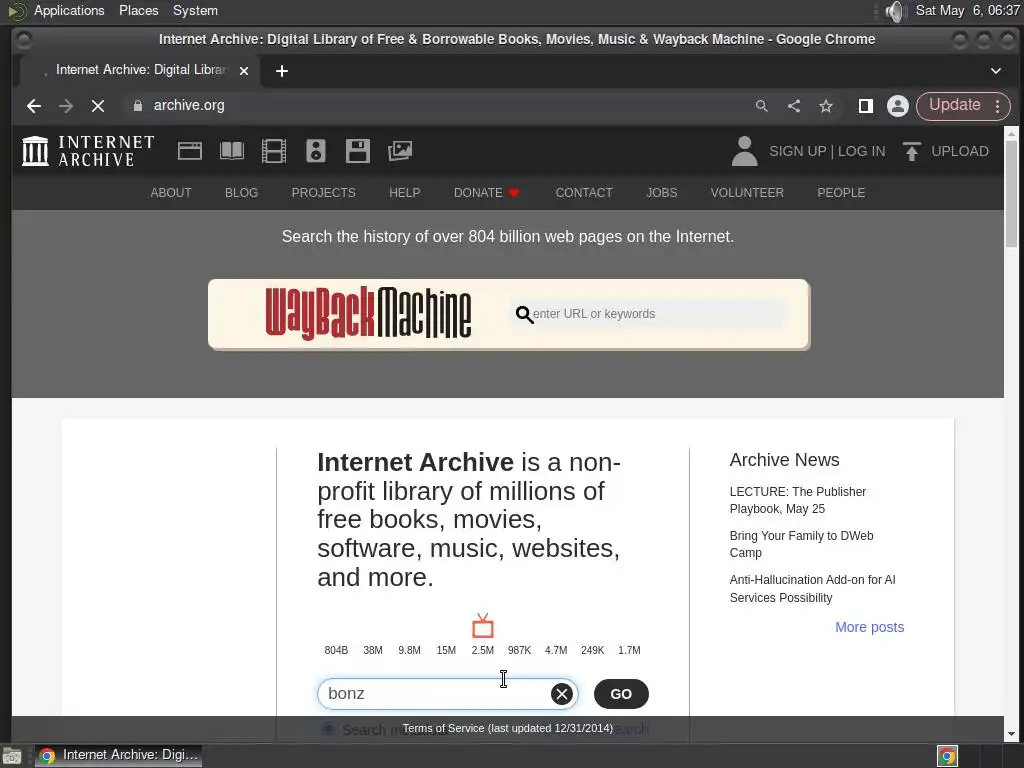Click the red TV icon above 2.5M
This screenshot has width=1024, height=768.
tap(483, 626)
